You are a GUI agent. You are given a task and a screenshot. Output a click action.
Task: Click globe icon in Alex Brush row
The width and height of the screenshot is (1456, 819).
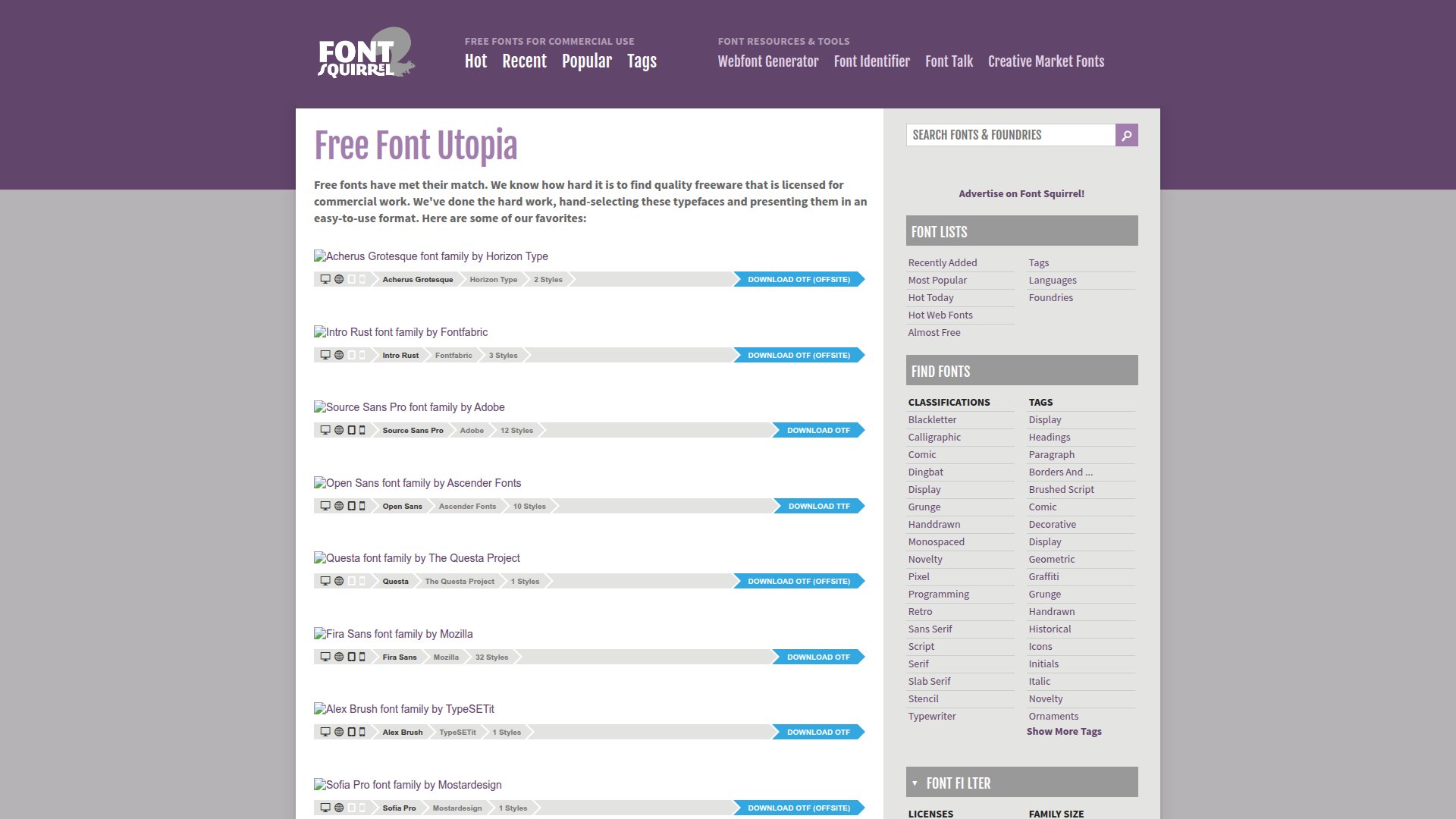pos(339,732)
